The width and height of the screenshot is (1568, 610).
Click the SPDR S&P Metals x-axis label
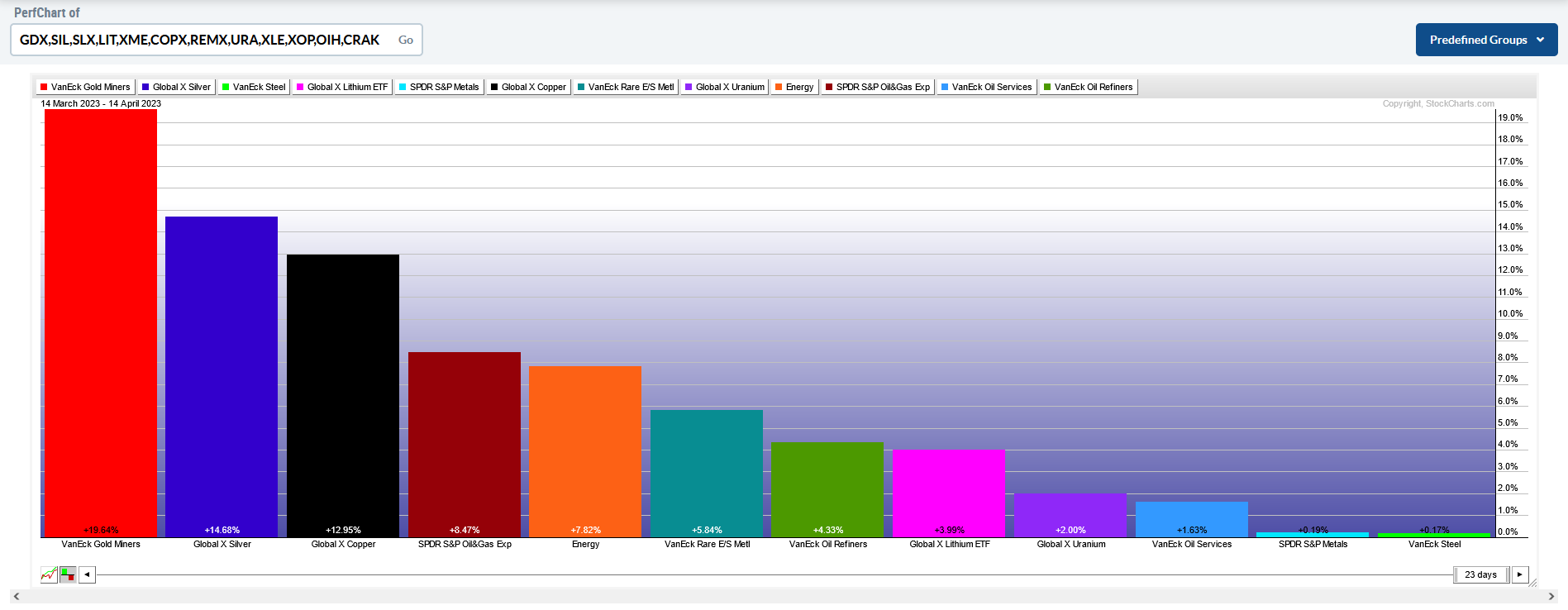pos(1313,544)
